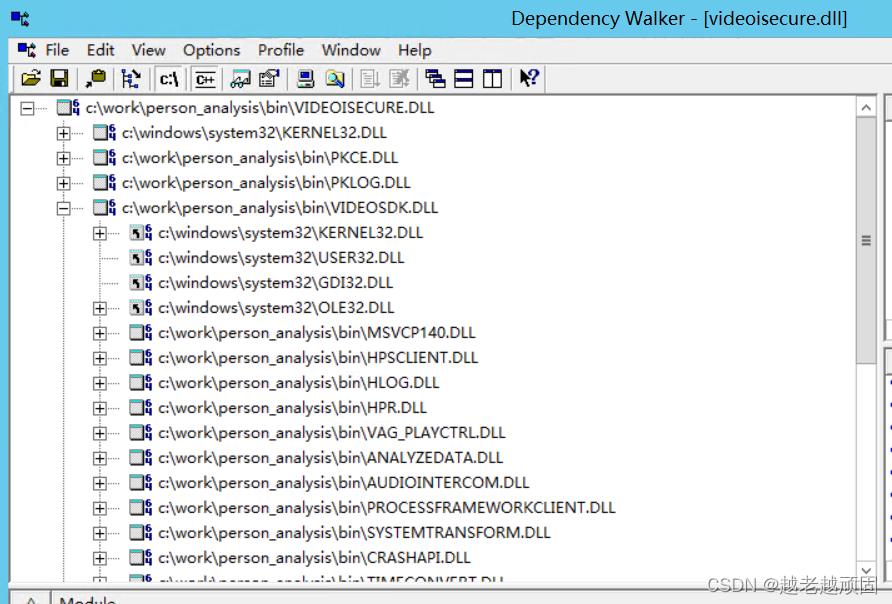This screenshot has width=892, height=604.
Task: Activate the context-sensitive Help arrow icon
Action: [x=528, y=78]
